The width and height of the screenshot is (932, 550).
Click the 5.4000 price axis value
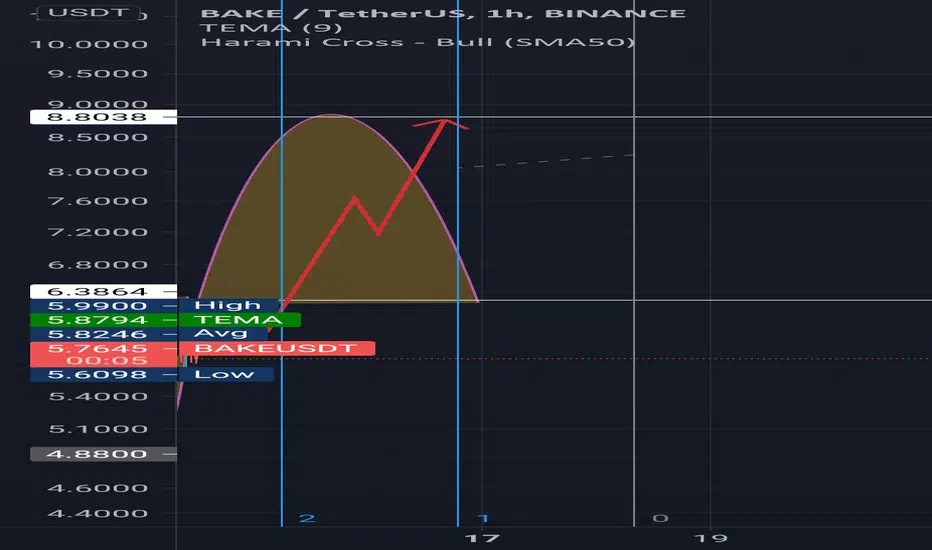(x=97, y=397)
